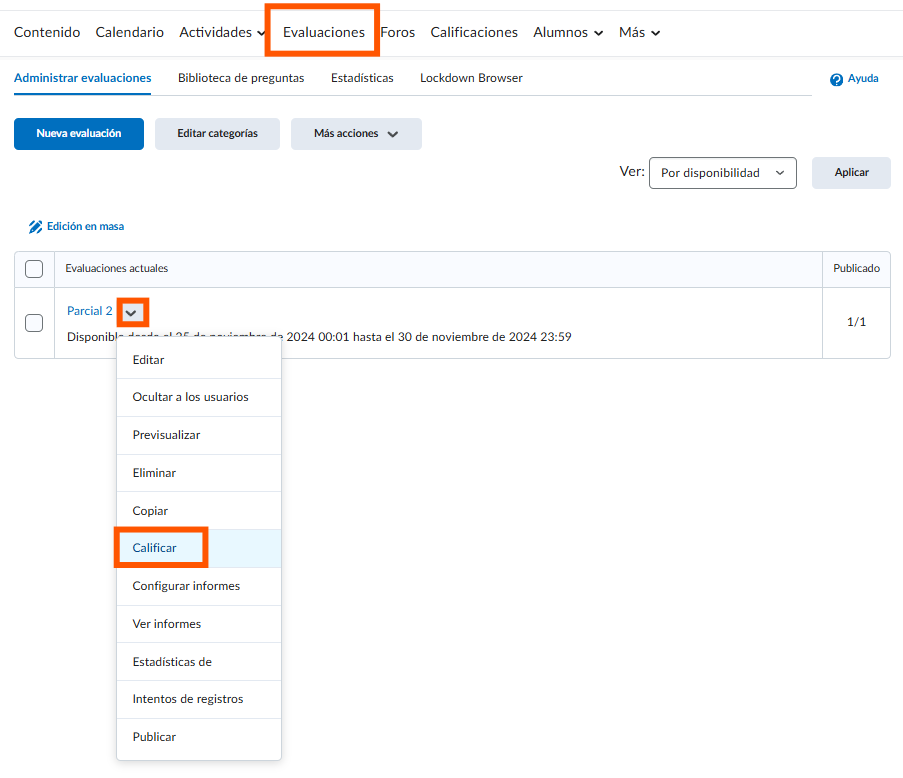This screenshot has height=778, width=903.
Task: Click the Ayuda help icon
Action: (836, 79)
